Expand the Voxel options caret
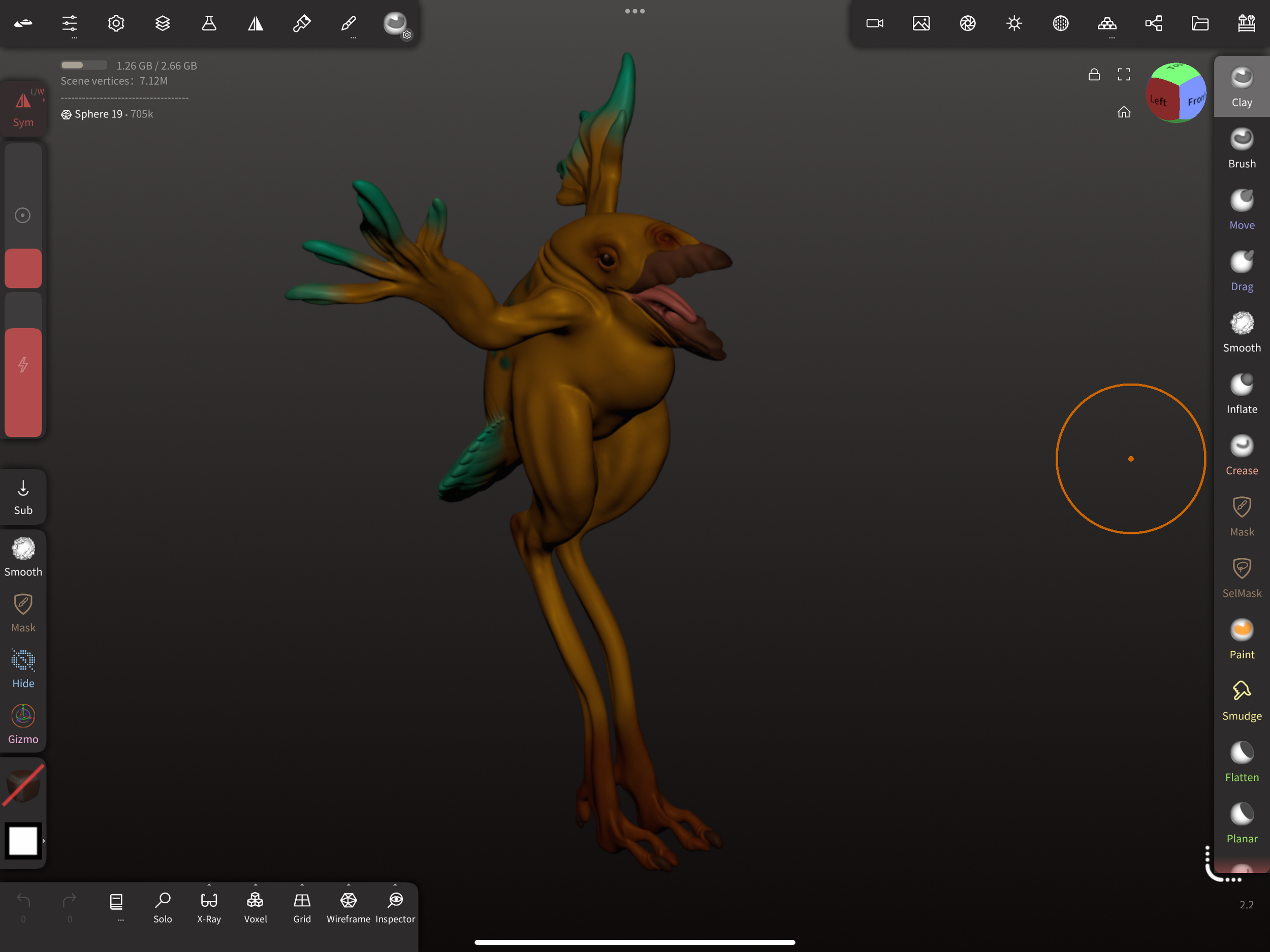Image resolution: width=1270 pixels, height=952 pixels. pos(256,885)
